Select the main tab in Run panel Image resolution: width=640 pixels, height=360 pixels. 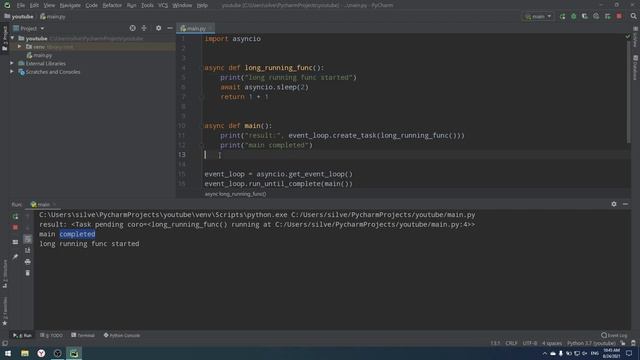coord(43,204)
